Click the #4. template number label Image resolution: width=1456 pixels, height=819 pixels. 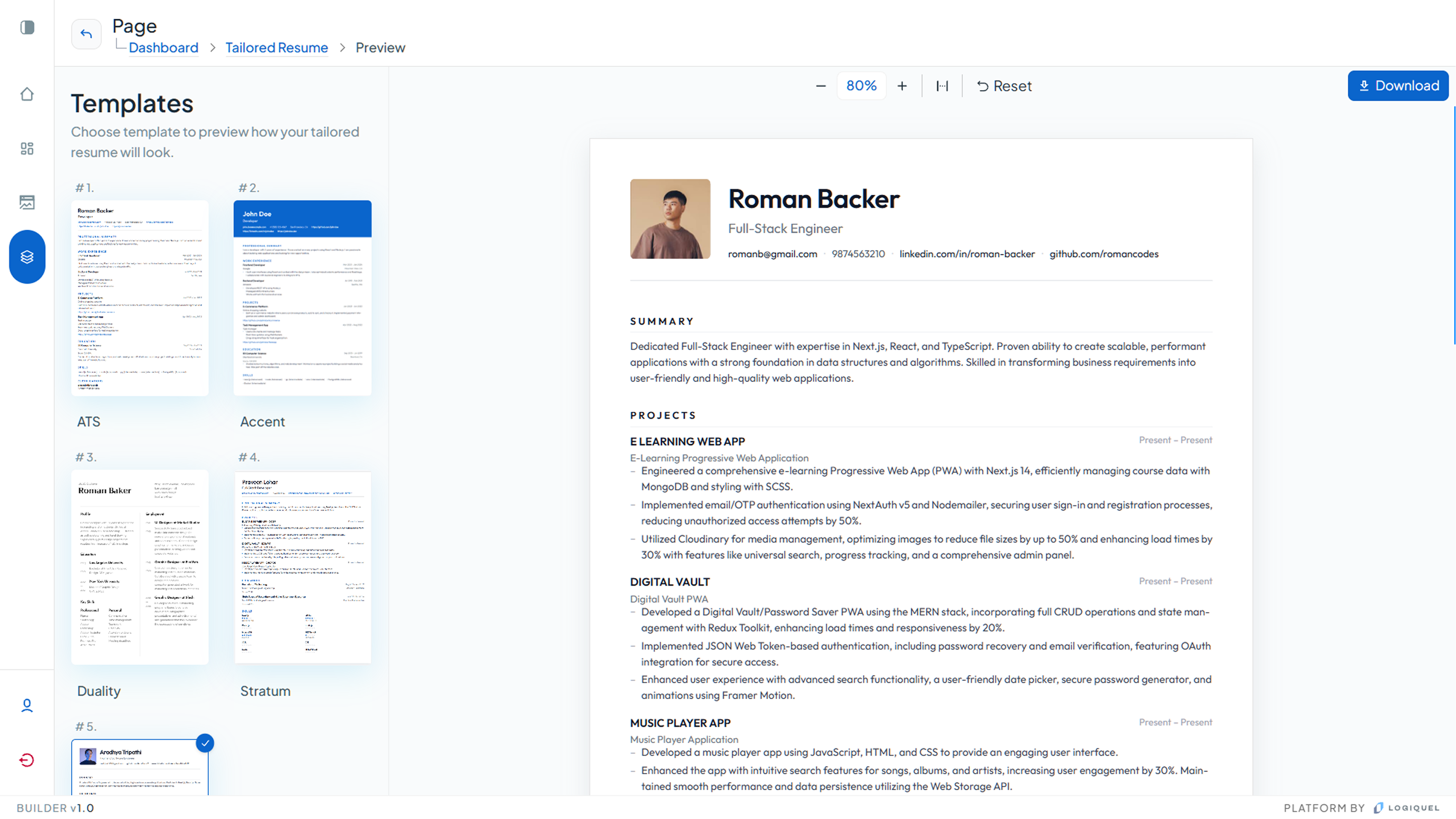(249, 457)
